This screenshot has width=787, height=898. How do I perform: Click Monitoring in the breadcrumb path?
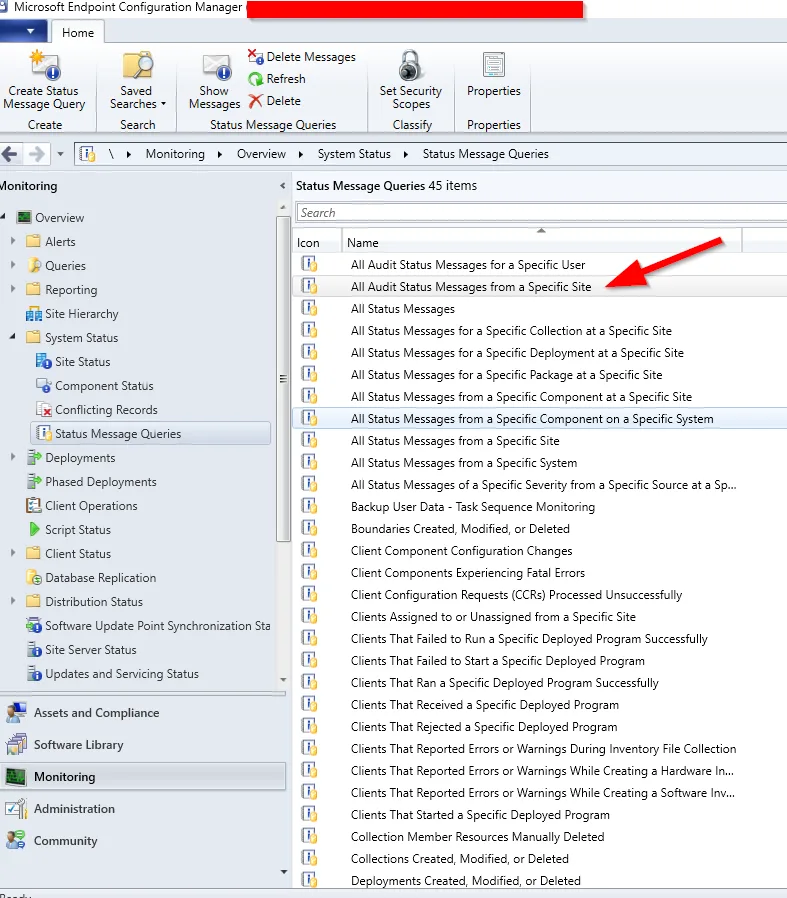[x=175, y=154]
